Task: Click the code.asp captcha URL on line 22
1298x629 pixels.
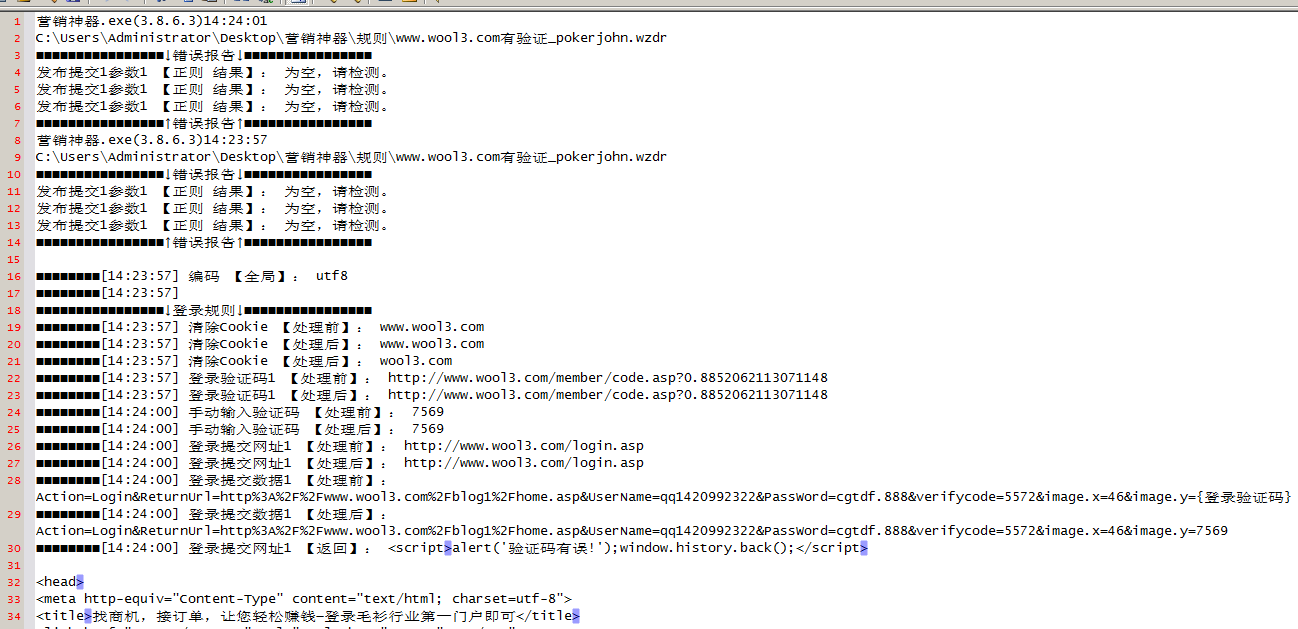Action: tap(607, 378)
